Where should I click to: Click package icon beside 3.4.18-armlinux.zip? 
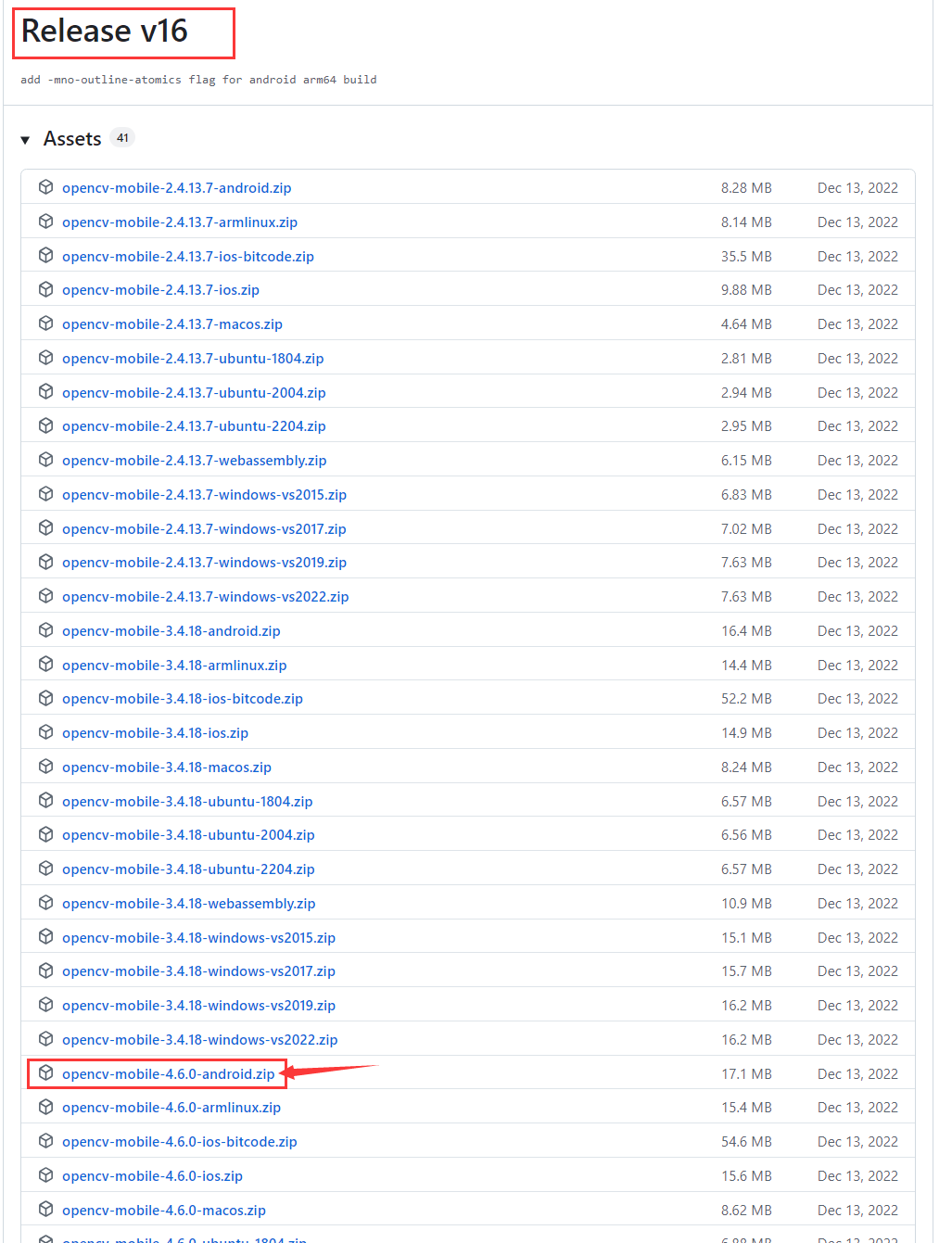pyautogui.click(x=45, y=665)
